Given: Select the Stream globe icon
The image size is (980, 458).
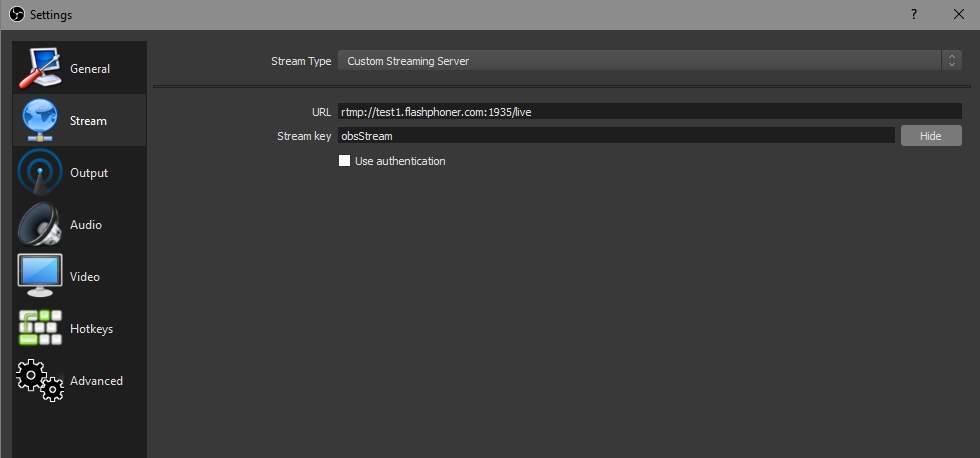Looking at the screenshot, I should (40, 120).
